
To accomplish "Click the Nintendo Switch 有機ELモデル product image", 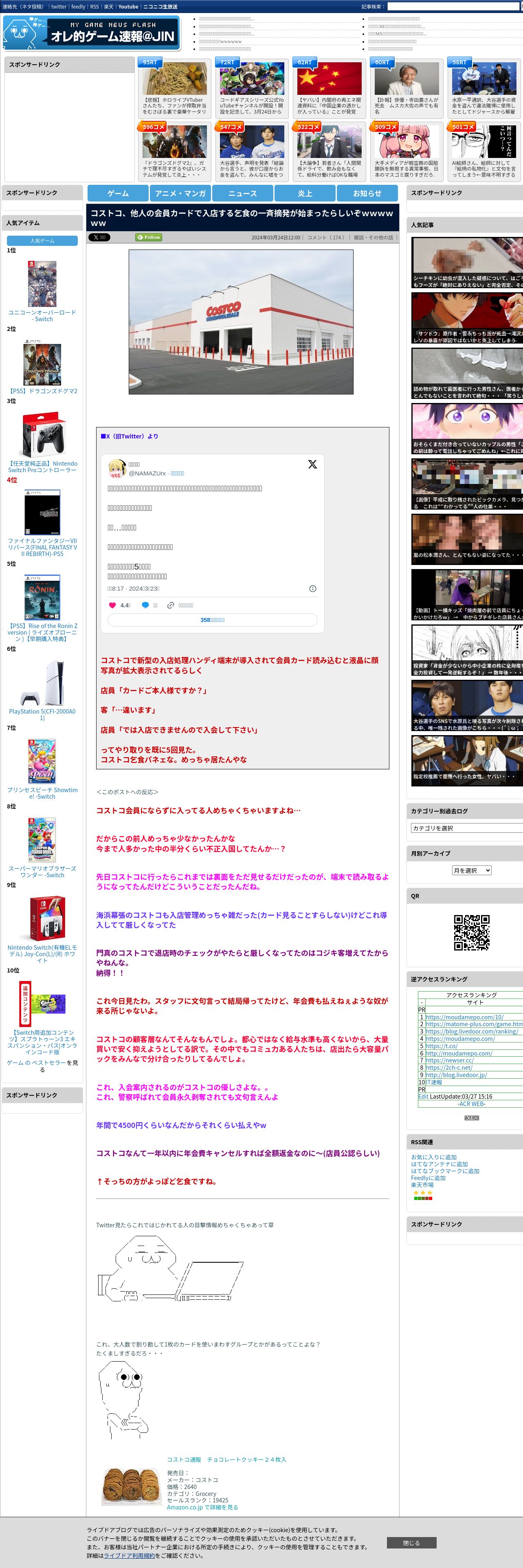I will click(x=42, y=918).
